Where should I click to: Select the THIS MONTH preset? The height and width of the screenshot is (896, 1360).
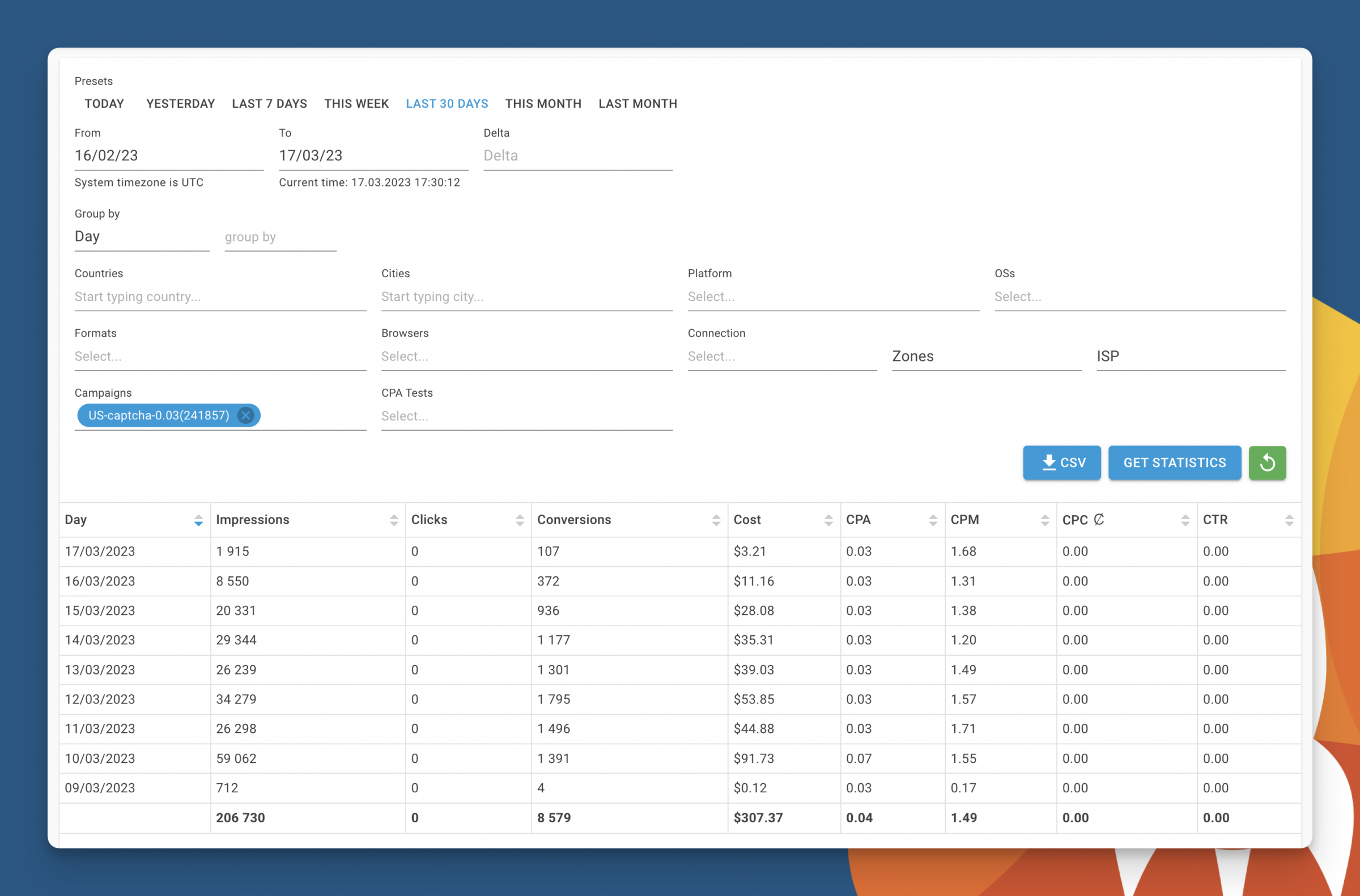pos(543,104)
